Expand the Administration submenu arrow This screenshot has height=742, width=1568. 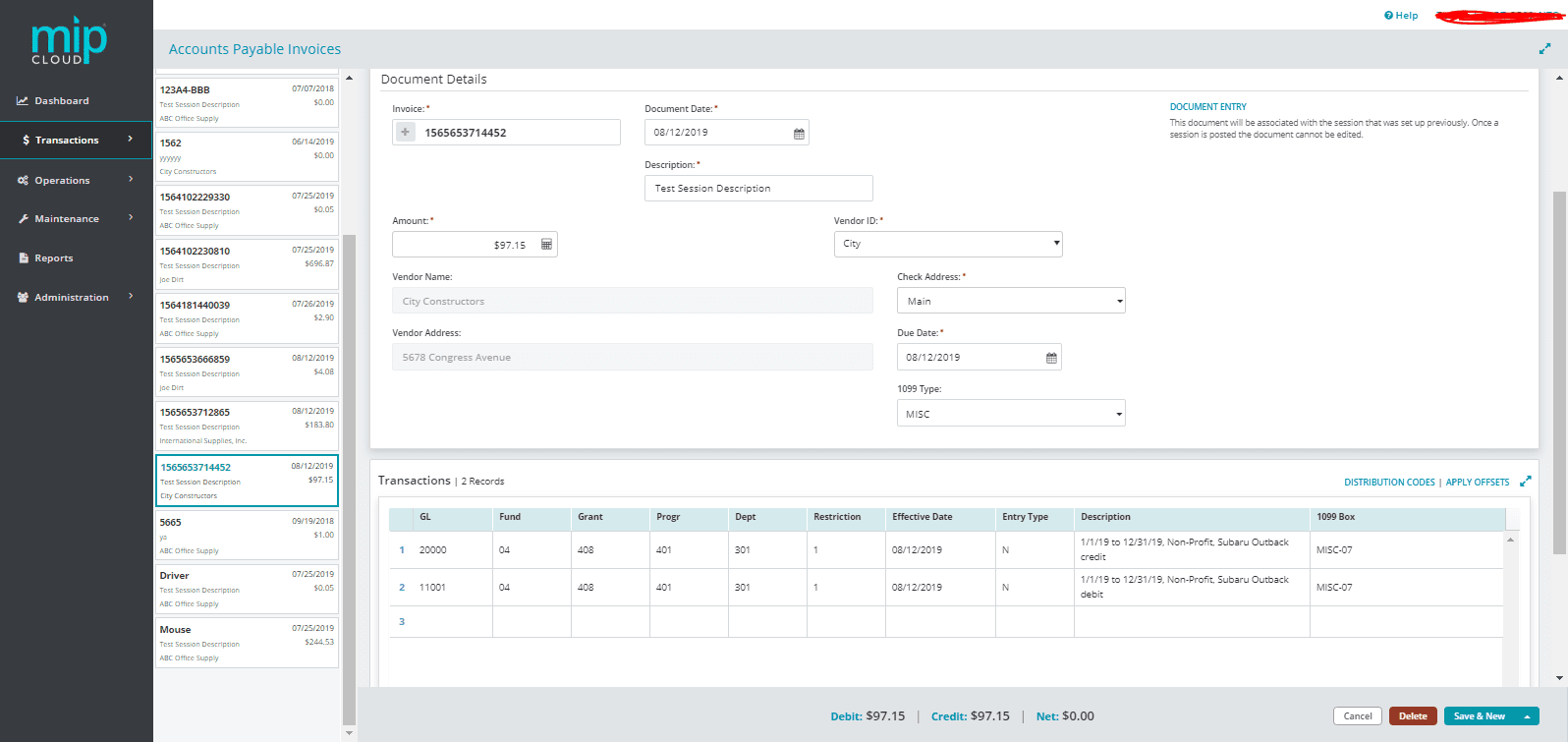tap(130, 296)
